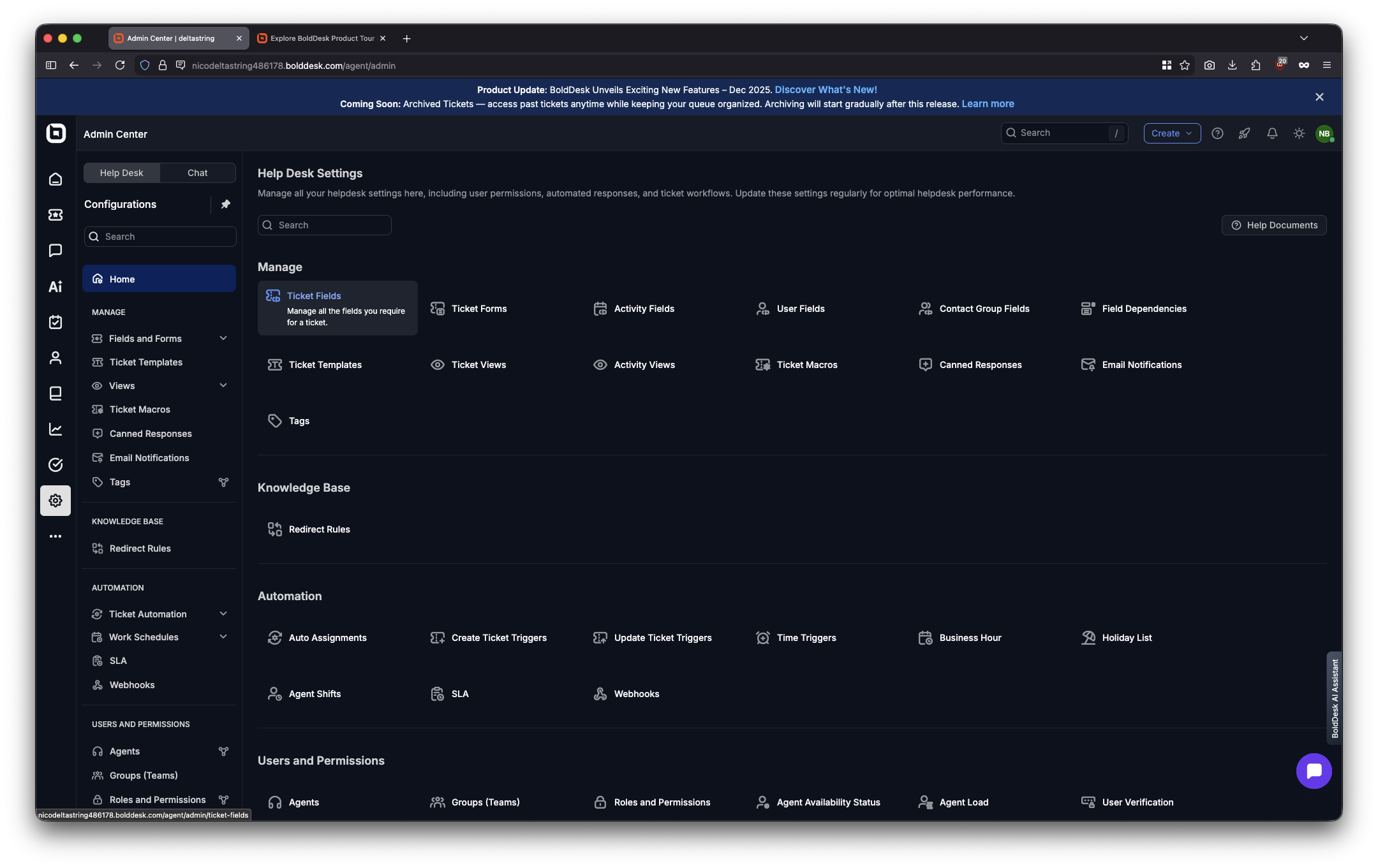Viewport: 1378px width, 868px height.
Task: Click the BoldDesk logo icon
Action: pyautogui.click(x=56, y=133)
